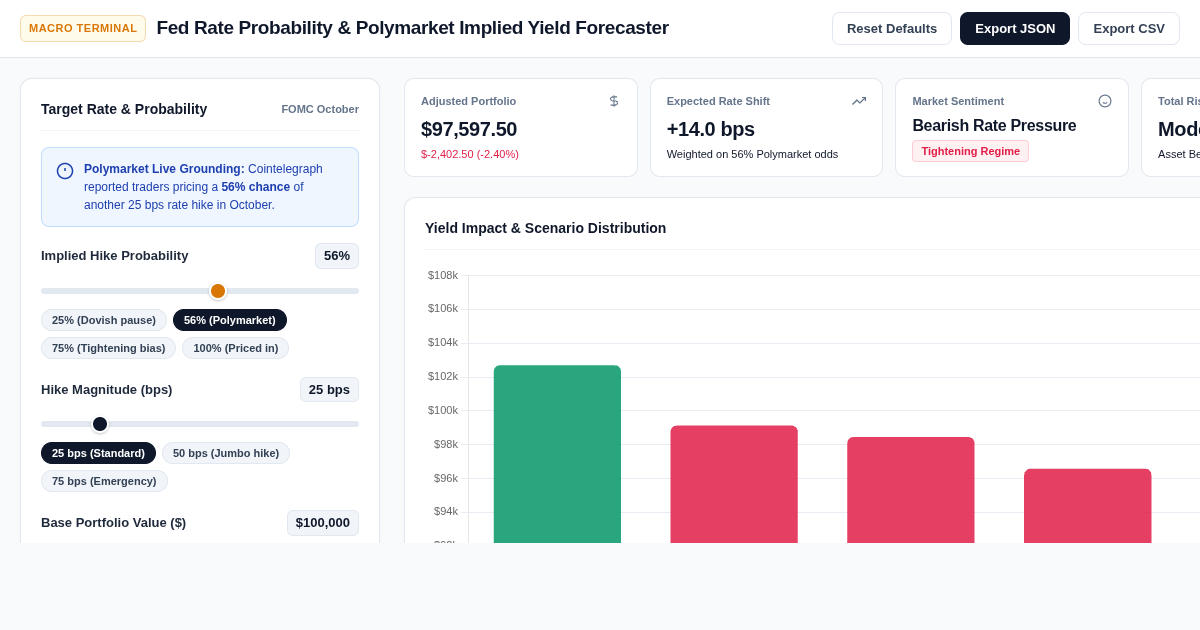Choose the 100% (Priced in) preset
The image size is (1200, 630).
235,348
